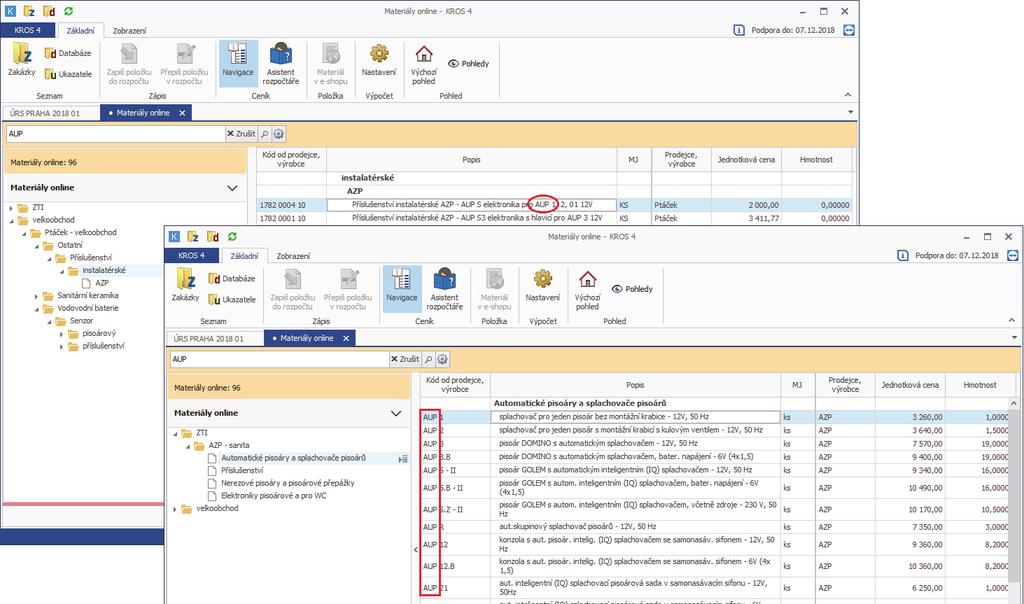Open Nastavení gear in back window ribbon
Viewport: 1024px width, 604px height.
379,60
